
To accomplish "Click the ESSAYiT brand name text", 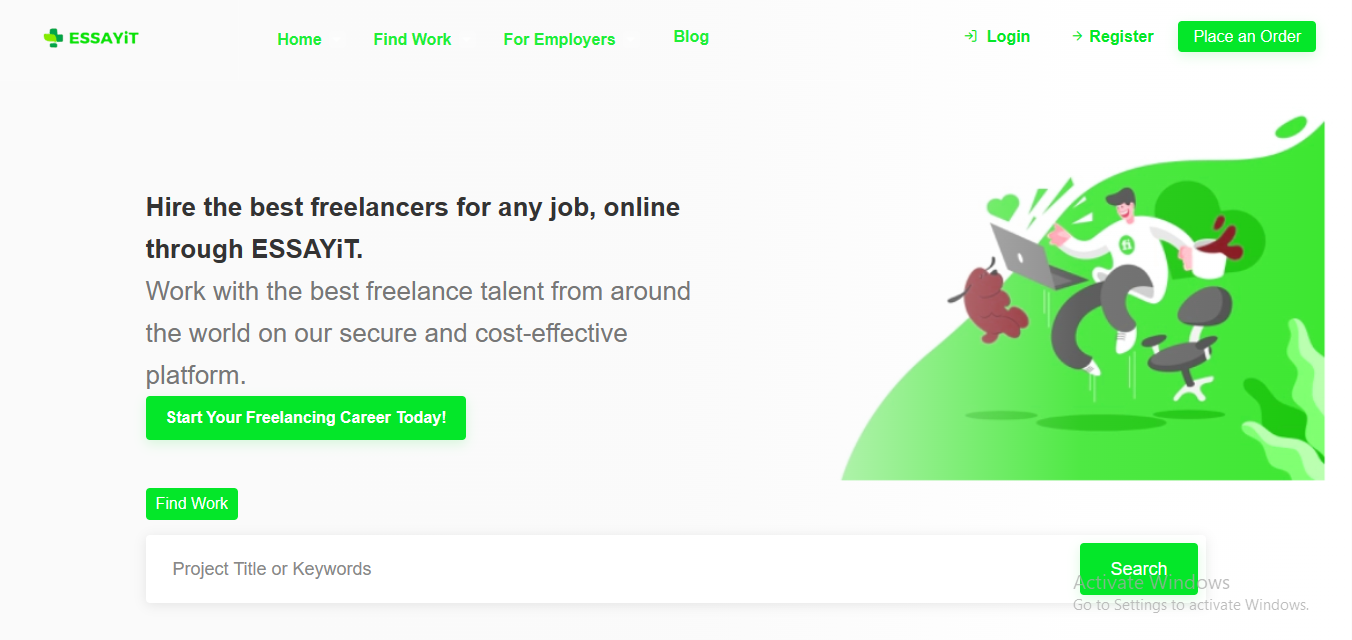I will coord(104,38).
